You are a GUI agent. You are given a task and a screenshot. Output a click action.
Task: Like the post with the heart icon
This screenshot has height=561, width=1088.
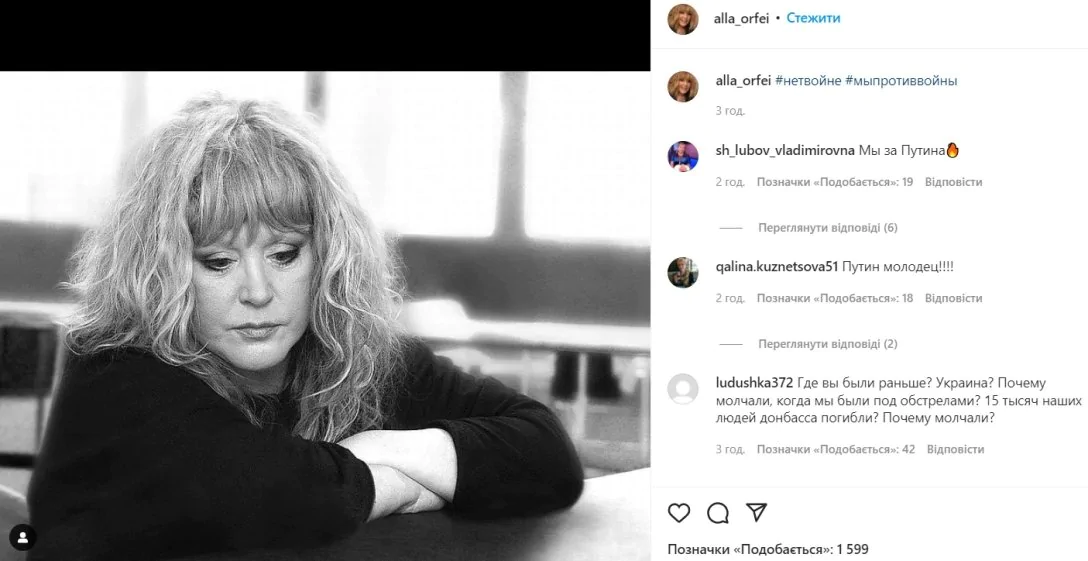tap(679, 513)
